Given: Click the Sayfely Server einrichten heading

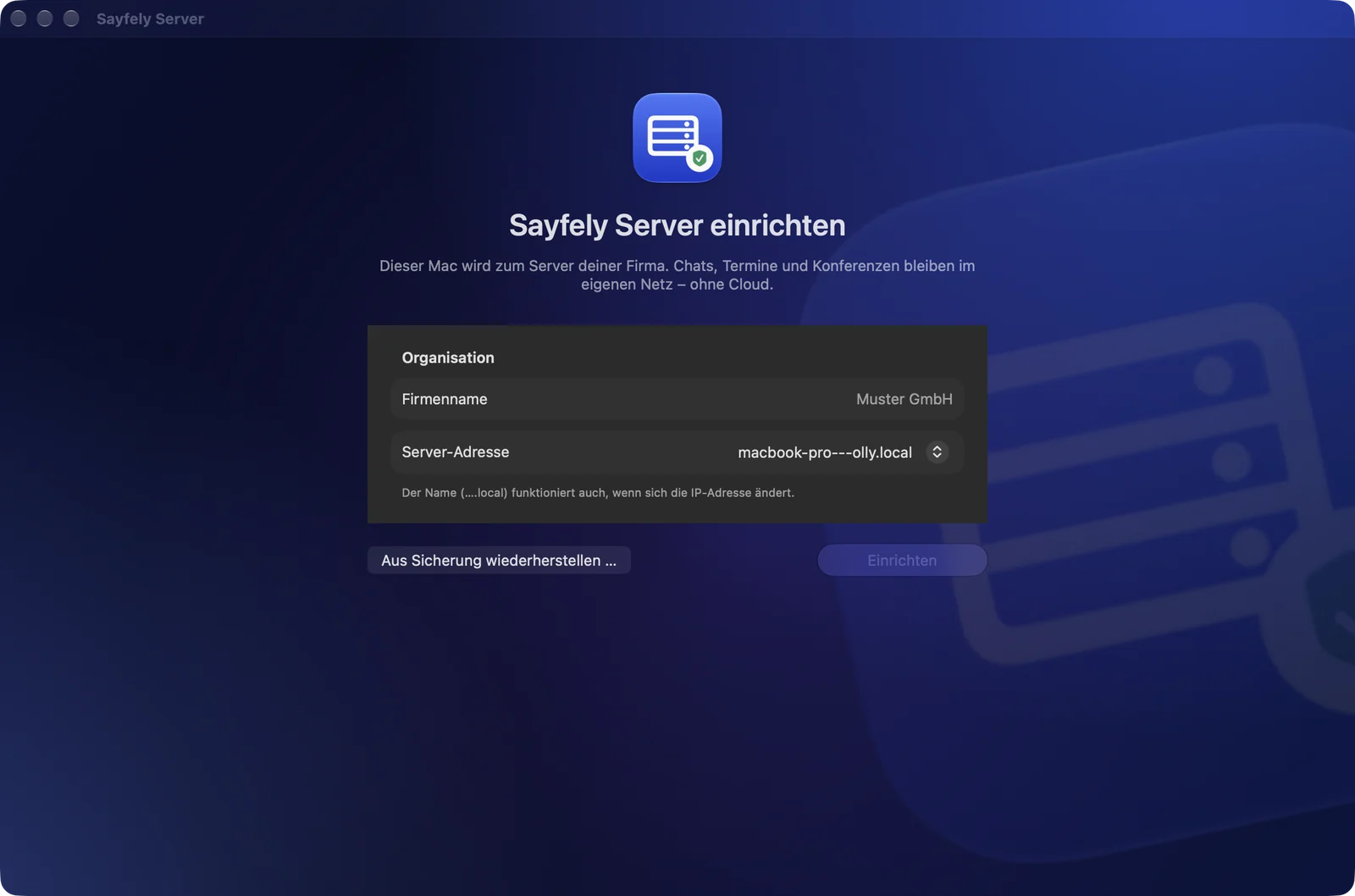Looking at the screenshot, I should (677, 225).
